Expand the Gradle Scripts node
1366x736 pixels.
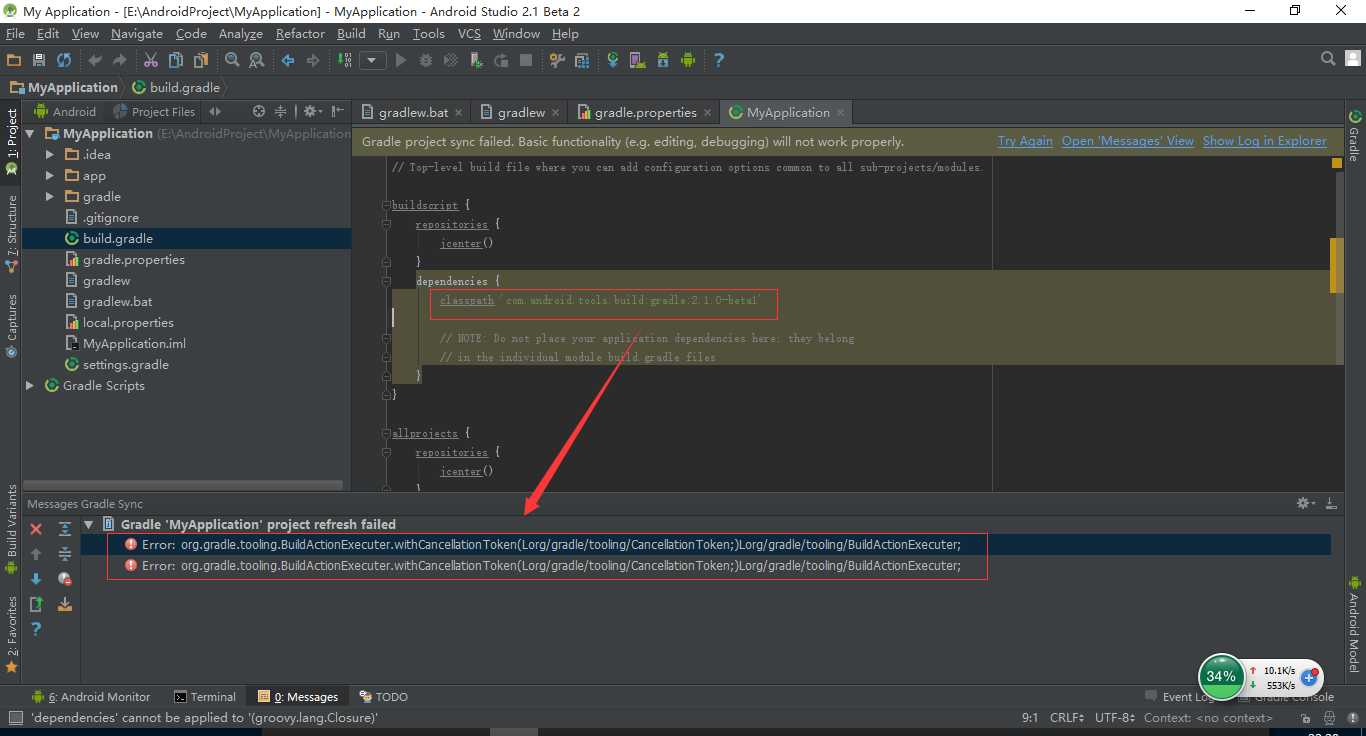point(30,385)
